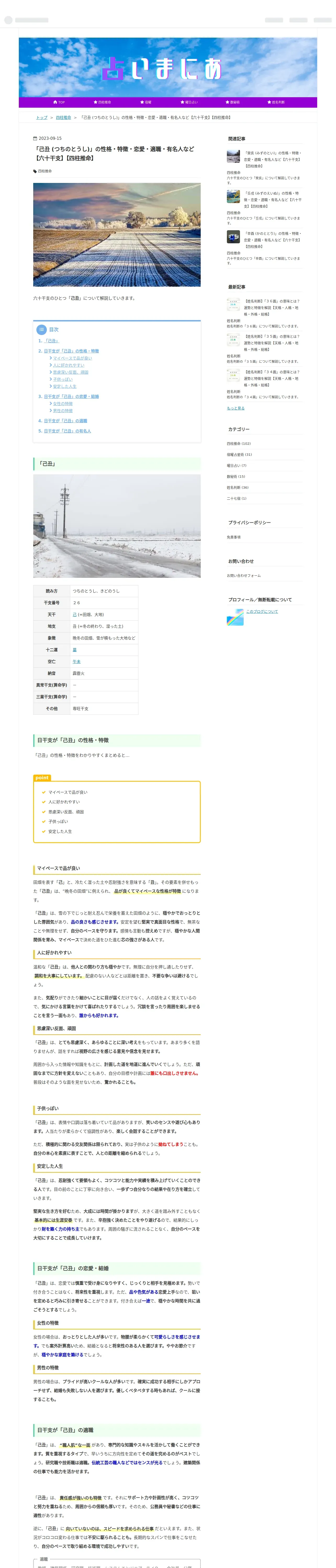Jump to TOC sub-item 子供っぽい
The image size is (336, 1568).
click(63, 379)
